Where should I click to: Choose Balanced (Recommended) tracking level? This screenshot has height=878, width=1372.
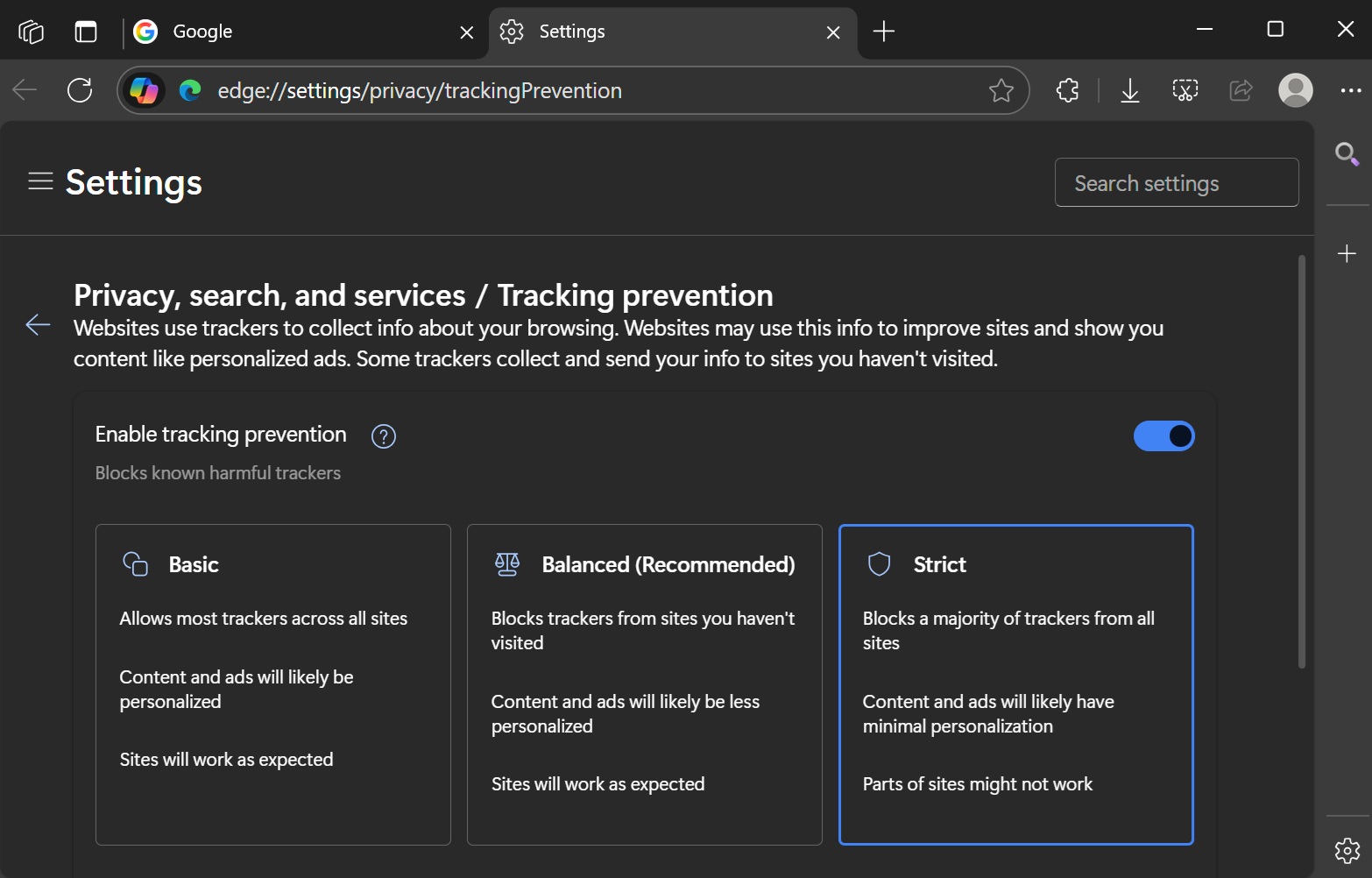(644, 684)
